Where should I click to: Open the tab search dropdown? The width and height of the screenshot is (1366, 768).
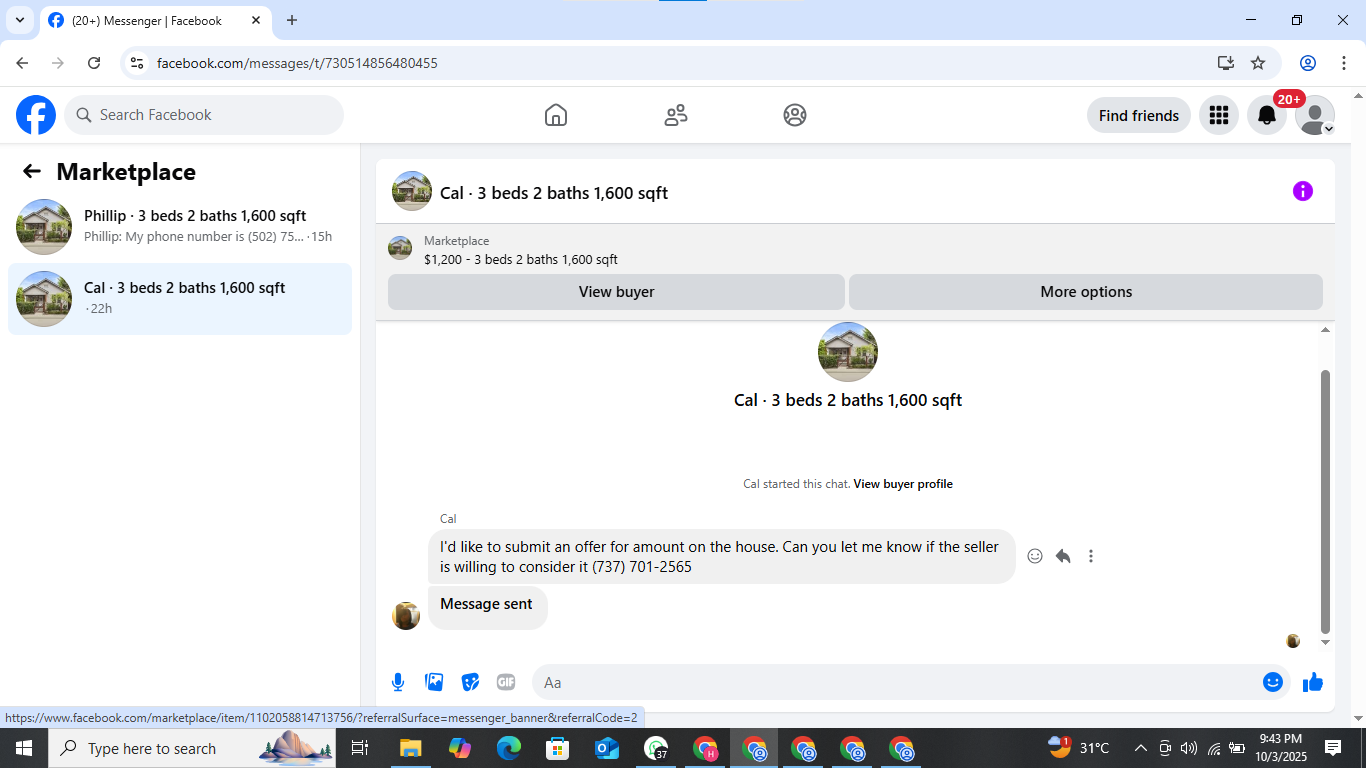20,20
